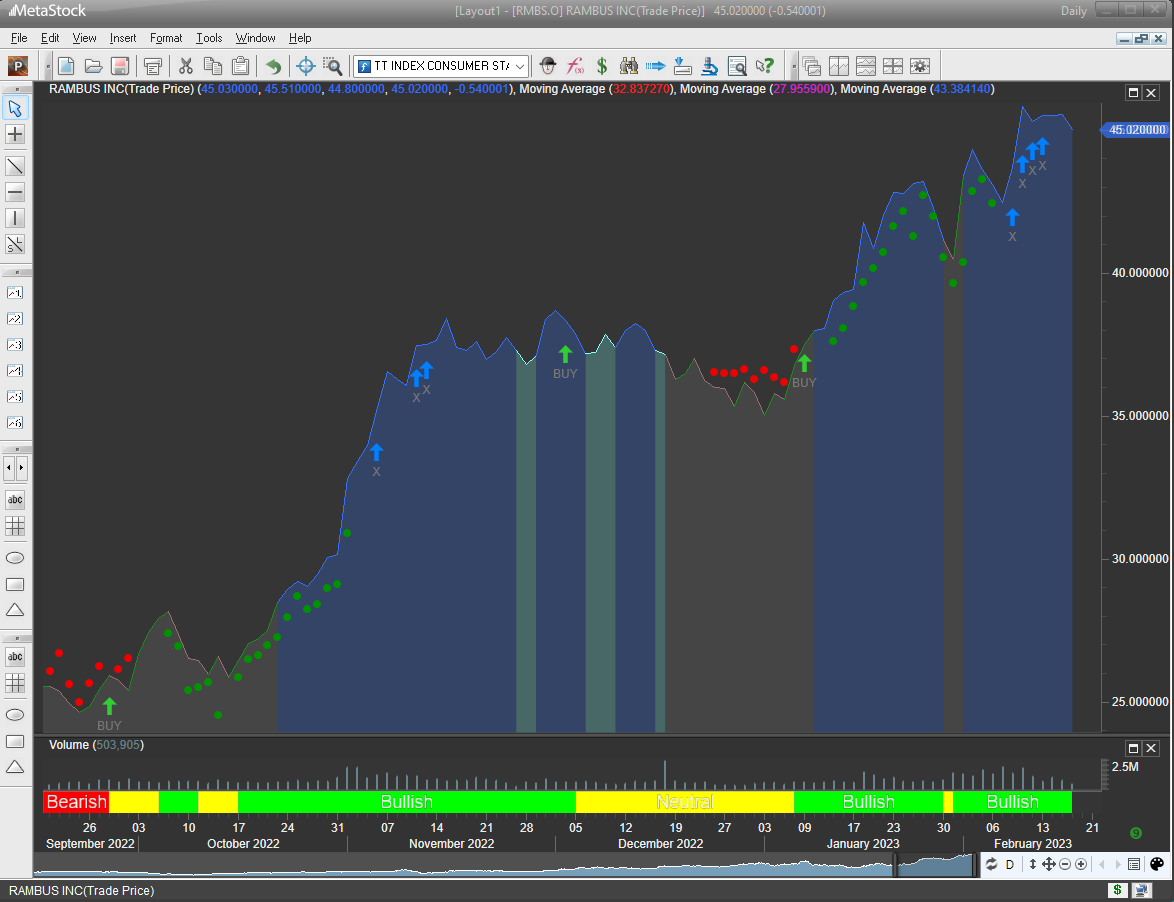This screenshot has height=902, width=1174.
Task: Activate the blue crosshair target tool
Action: coord(305,66)
